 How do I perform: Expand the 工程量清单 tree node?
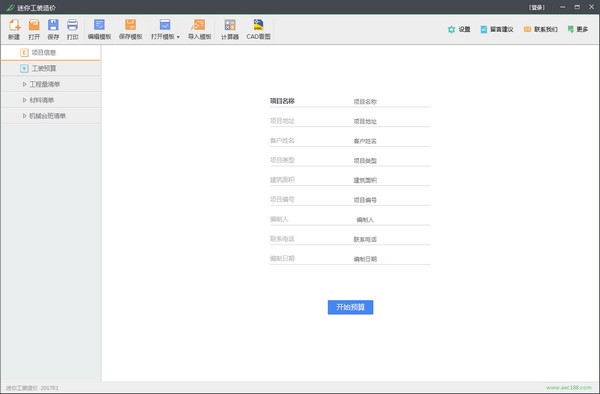click(24, 84)
